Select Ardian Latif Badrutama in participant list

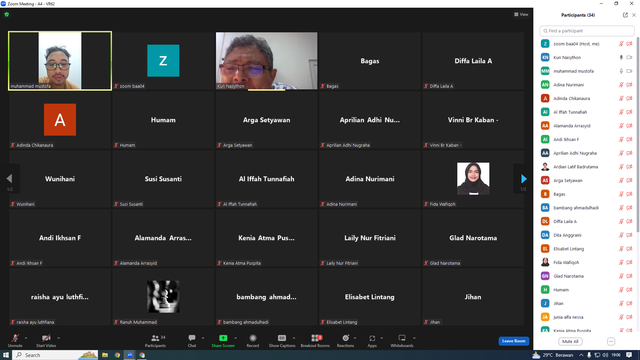point(587,167)
